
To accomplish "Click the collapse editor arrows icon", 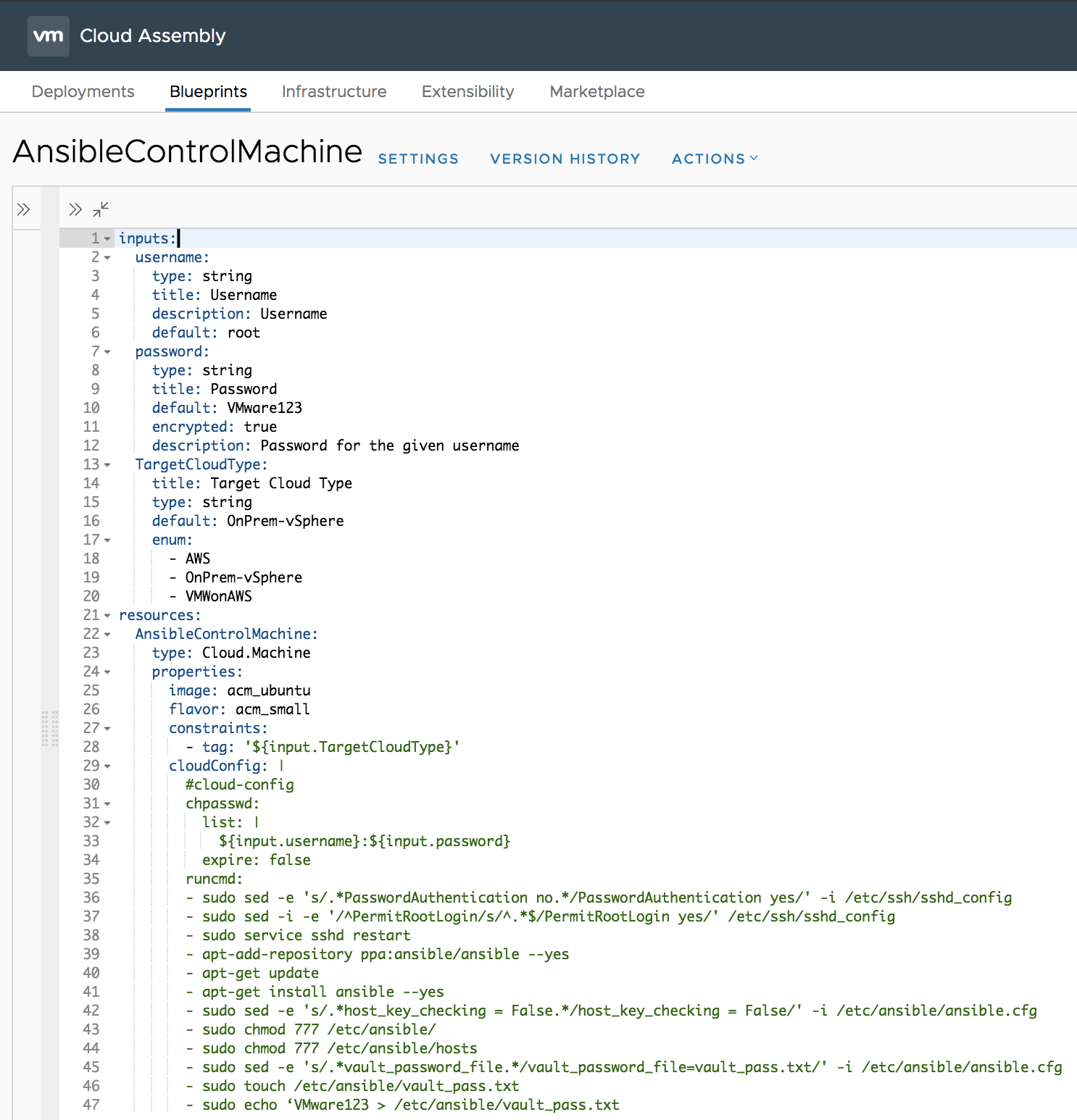I will tap(101, 209).
